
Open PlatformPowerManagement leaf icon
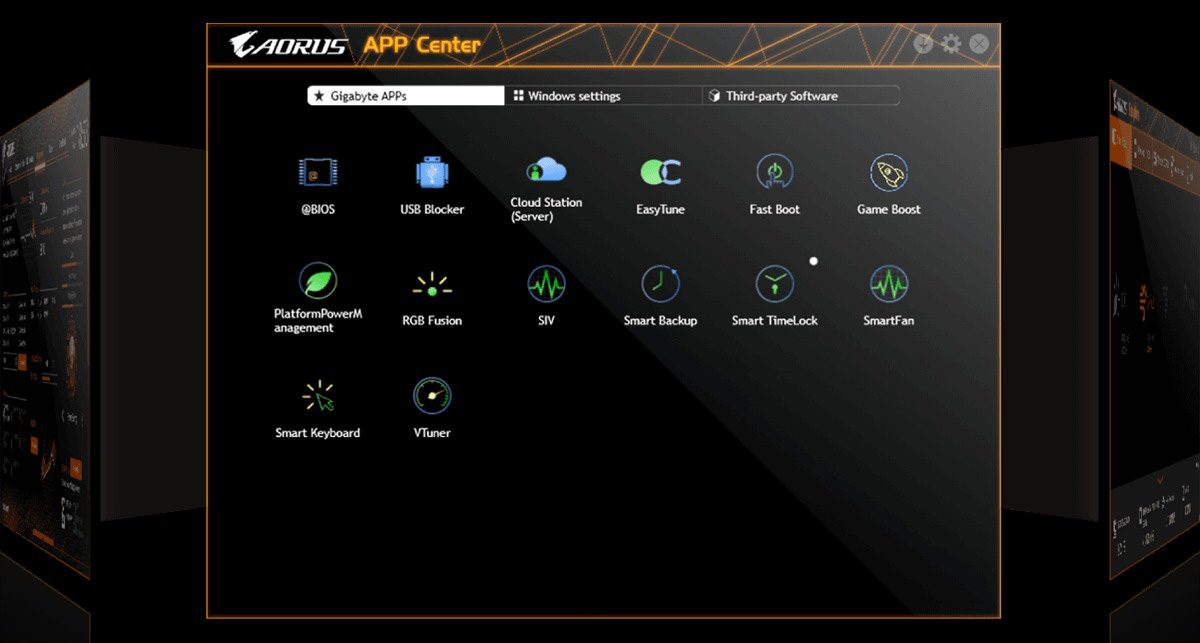tap(317, 282)
